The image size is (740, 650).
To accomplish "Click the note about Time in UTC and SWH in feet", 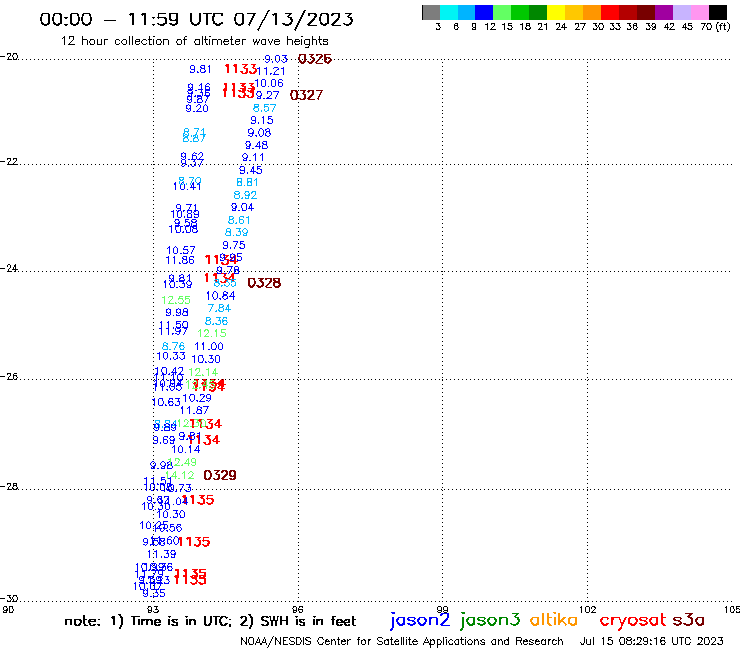I will tap(210, 621).
